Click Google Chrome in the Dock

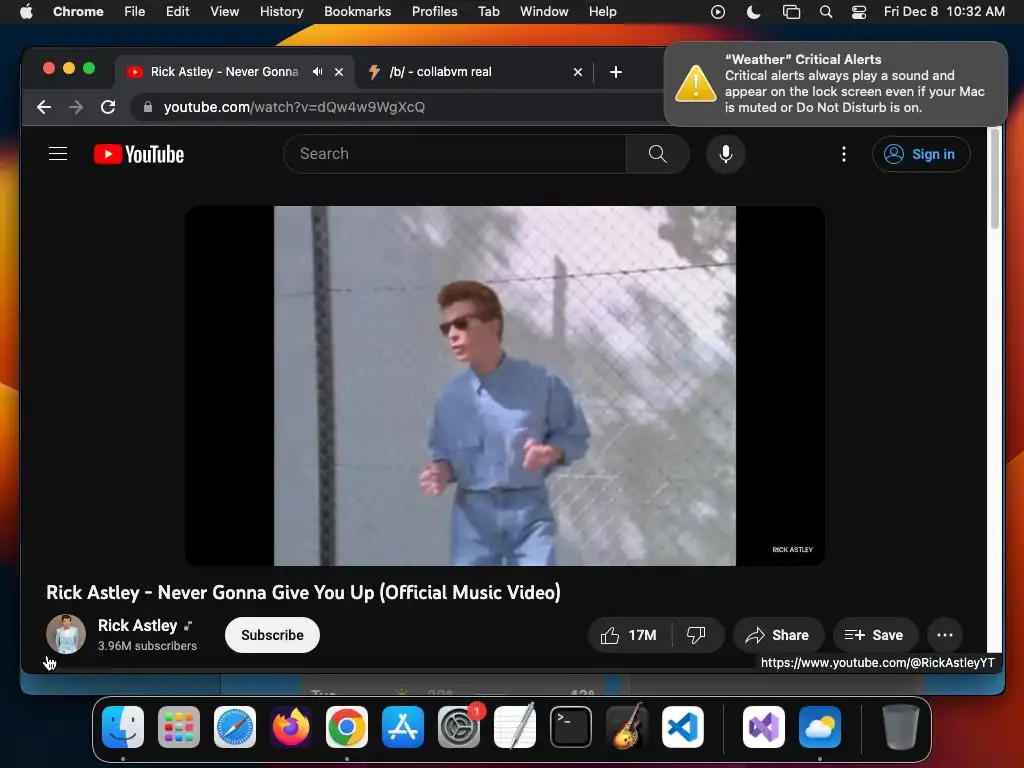point(347,727)
